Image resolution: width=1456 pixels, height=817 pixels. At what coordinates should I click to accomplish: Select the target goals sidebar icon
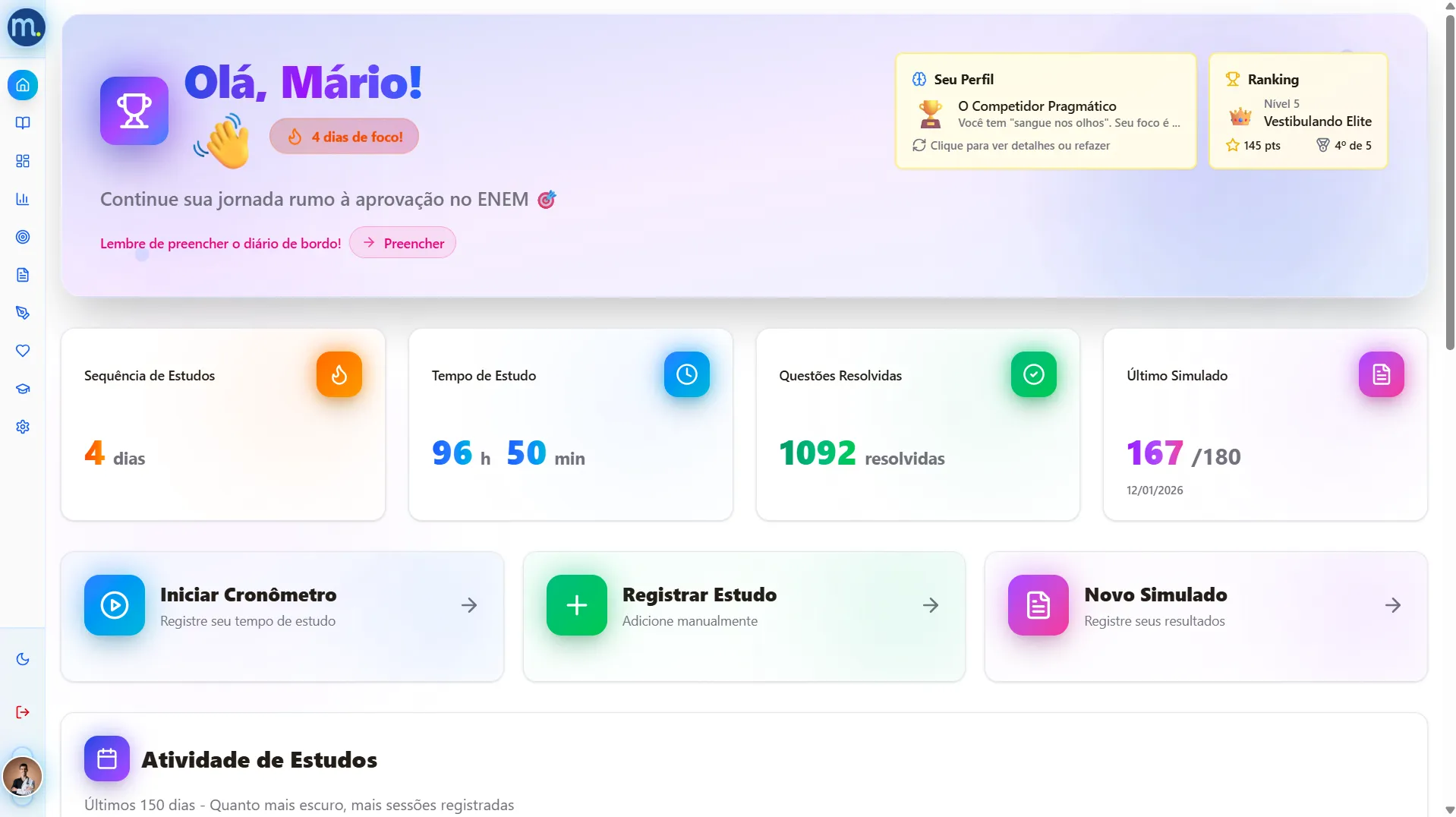pos(23,237)
